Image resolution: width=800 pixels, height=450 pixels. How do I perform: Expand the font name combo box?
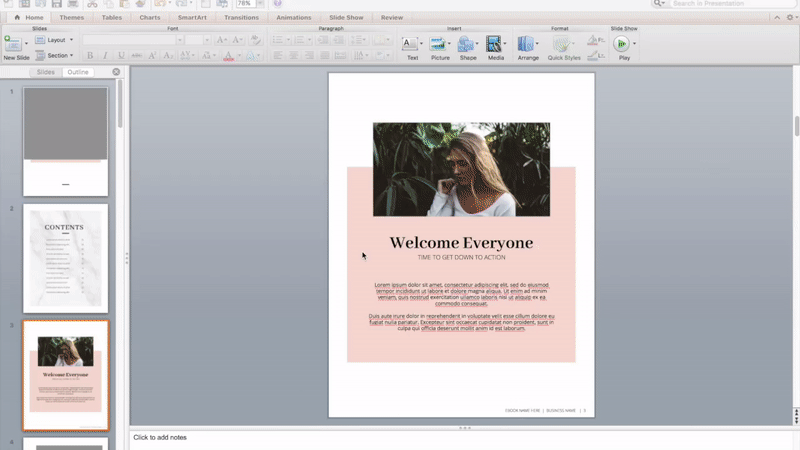[x=179, y=40]
